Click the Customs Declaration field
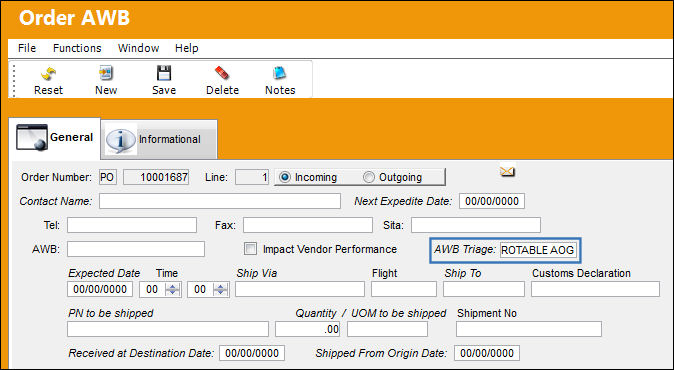 tap(595, 289)
